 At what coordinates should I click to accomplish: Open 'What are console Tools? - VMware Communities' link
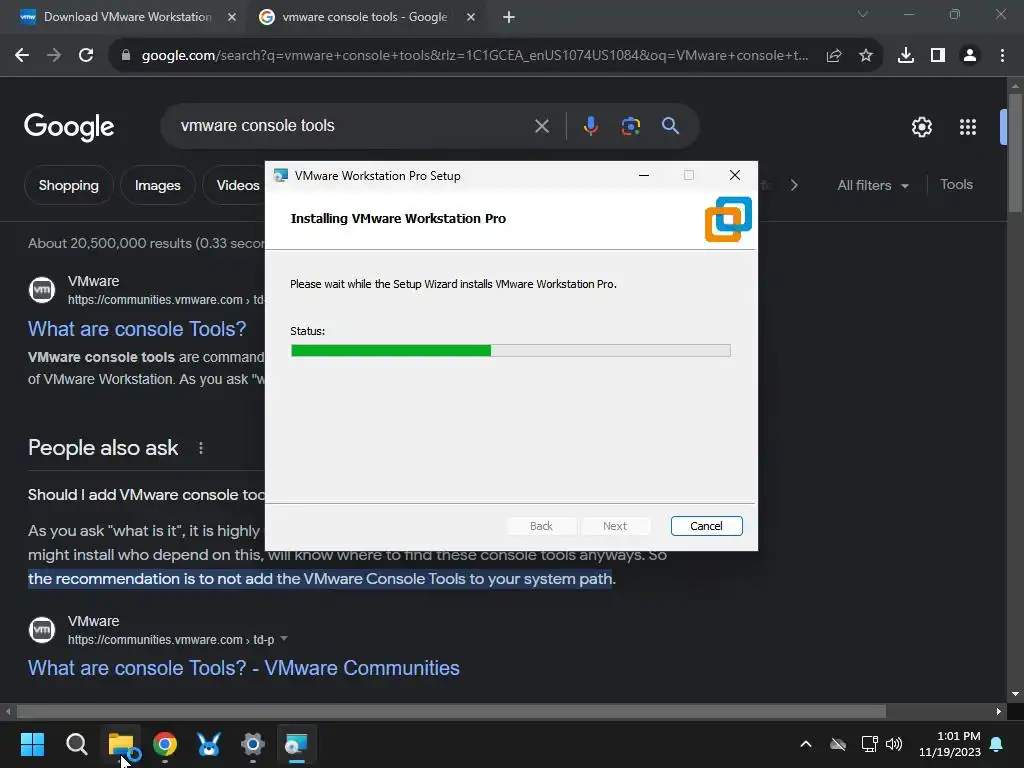click(244, 668)
